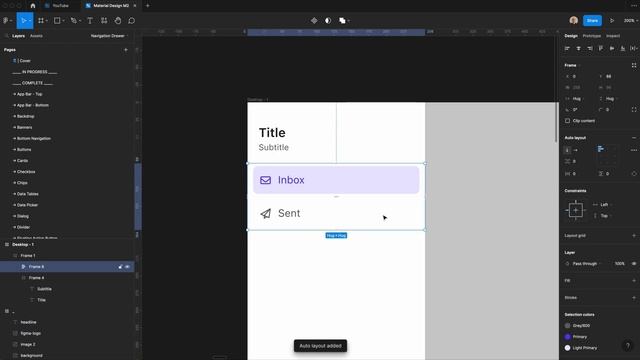Remove auto layout with minus button
This screenshot has height=360, width=640.
point(634,138)
